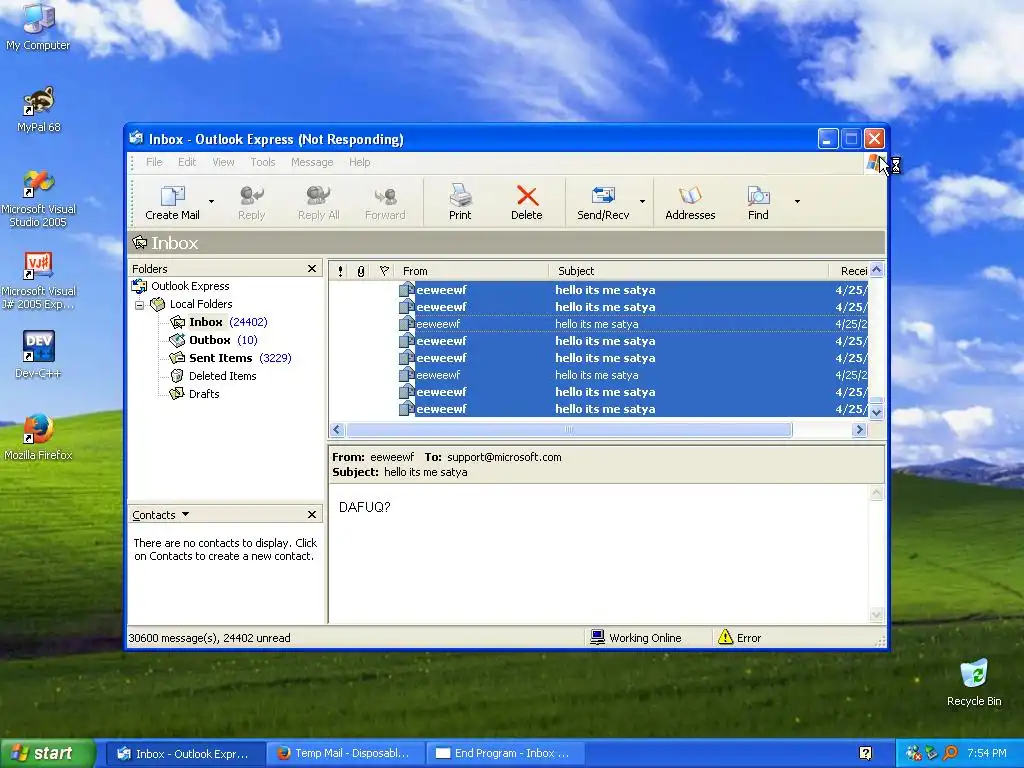Delete the selected messages

526,202
